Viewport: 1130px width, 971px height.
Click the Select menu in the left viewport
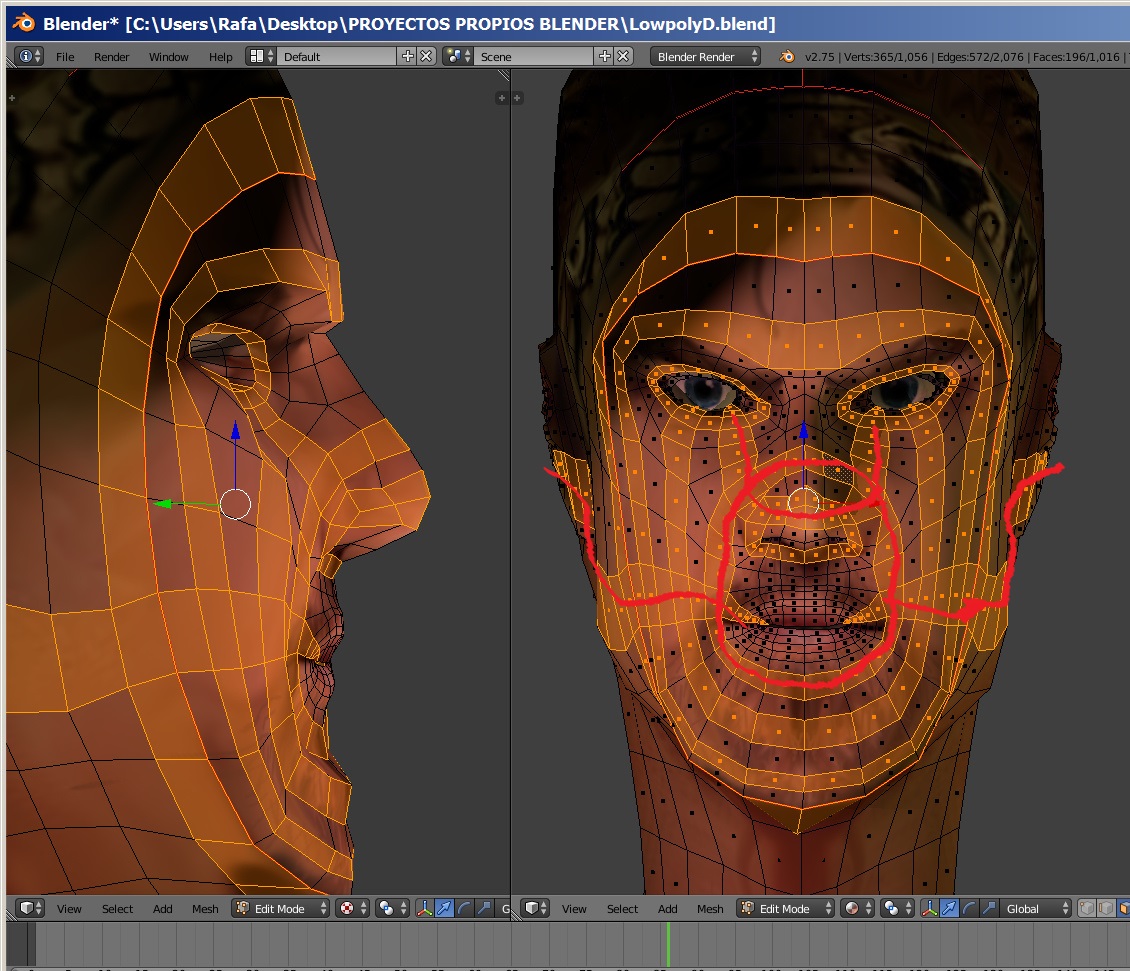point(117,909)
